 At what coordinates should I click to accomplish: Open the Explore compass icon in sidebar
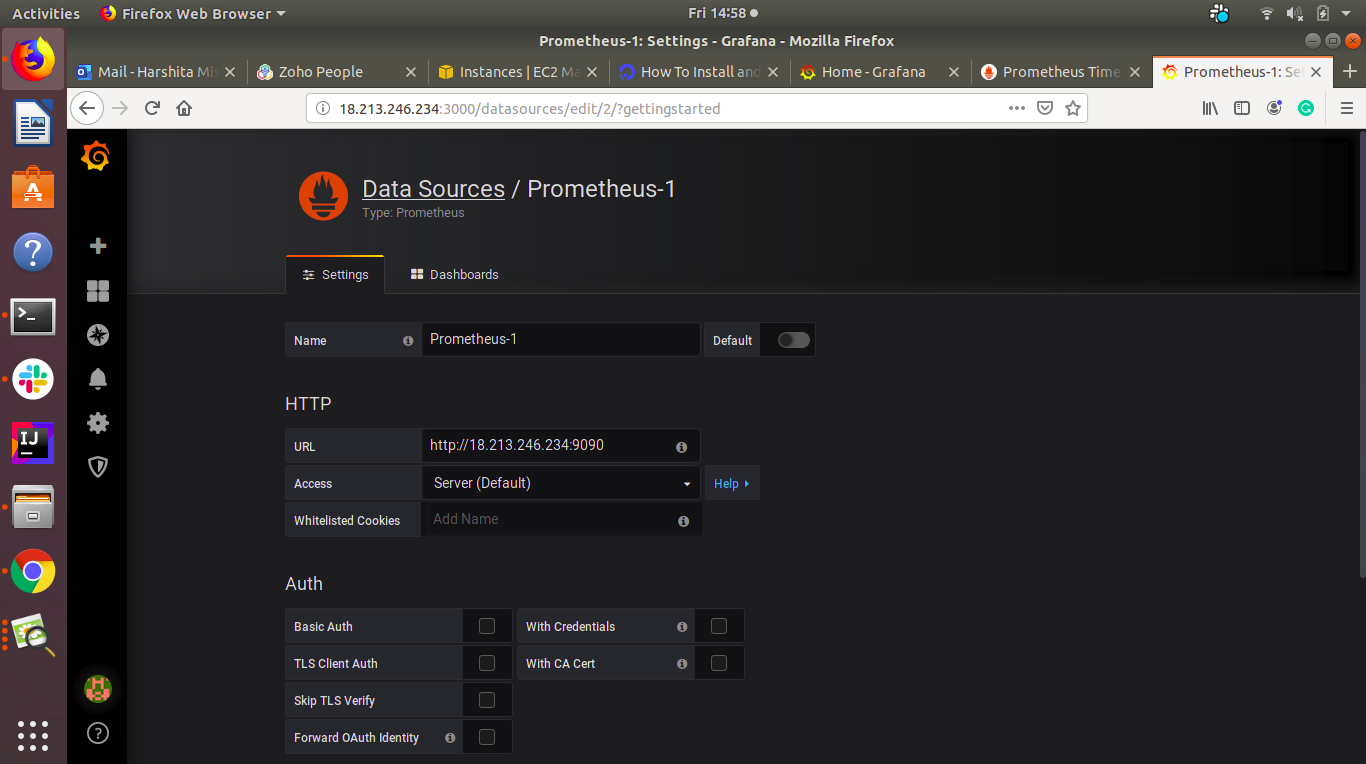click(98, 335)
